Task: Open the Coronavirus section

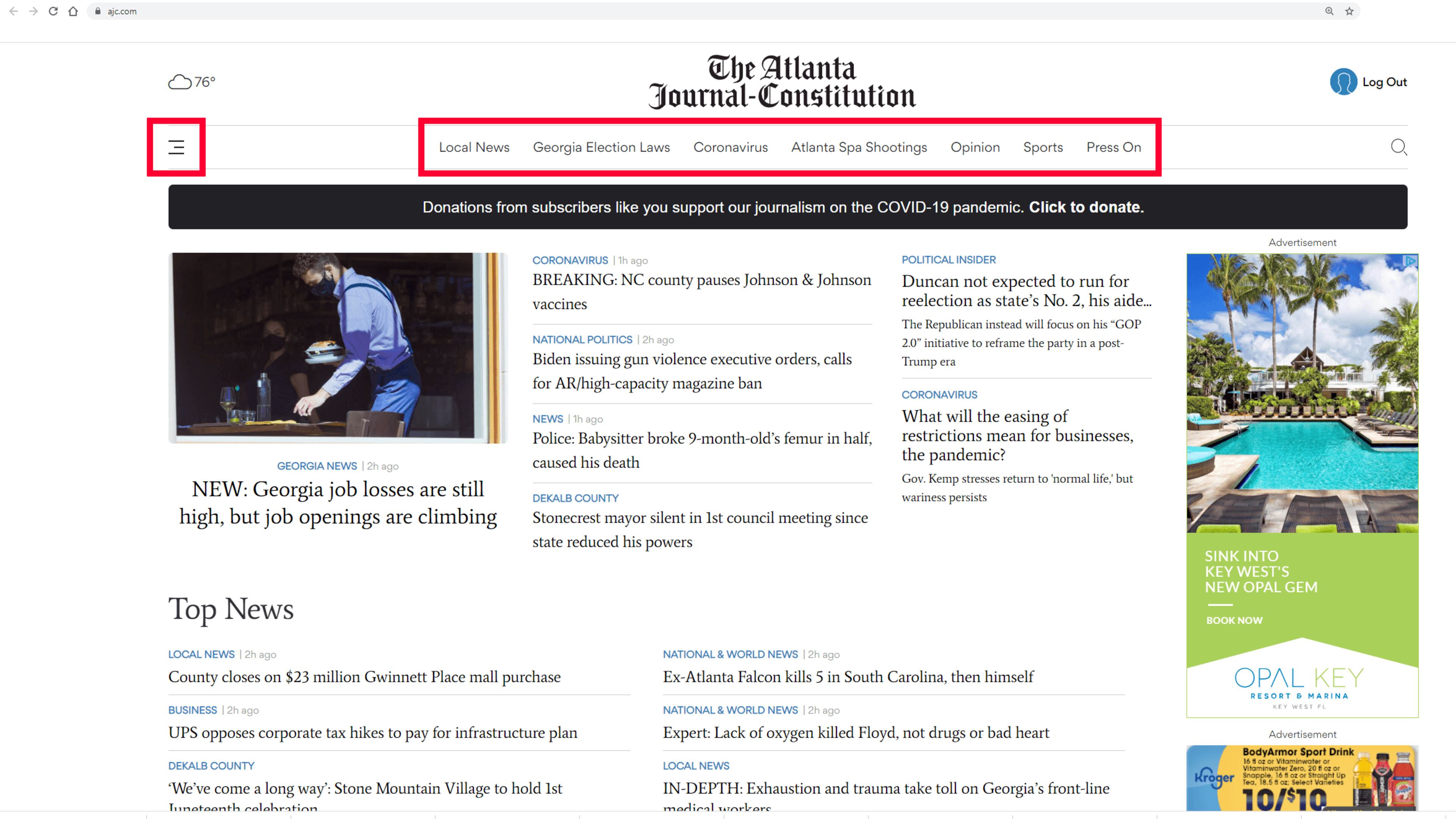Action: pos(730,147)
